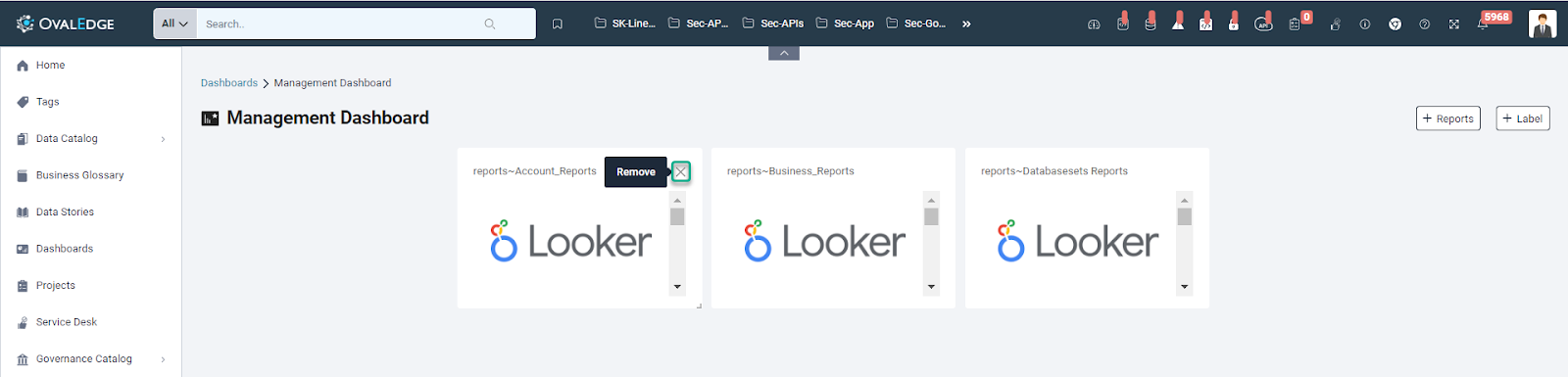The width and height of the screenshot is (1568, 377).
Task: Click scroll-down arrow in Databasesets Reports tile
Action: [1184, 287]
